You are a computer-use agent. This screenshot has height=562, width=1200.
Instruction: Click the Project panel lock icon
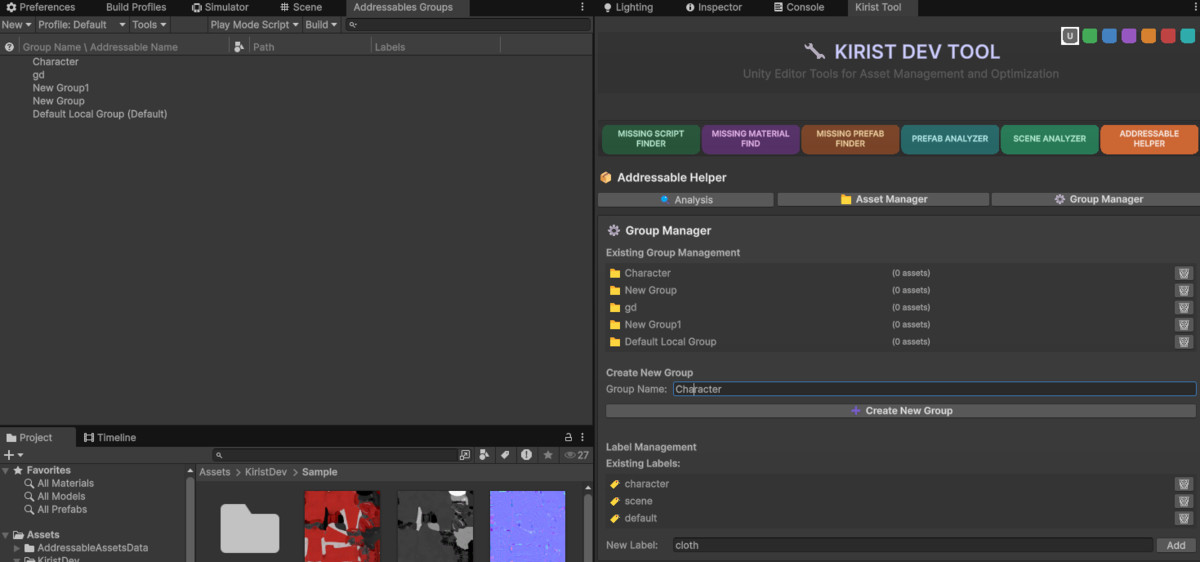[x=569, y=437]
